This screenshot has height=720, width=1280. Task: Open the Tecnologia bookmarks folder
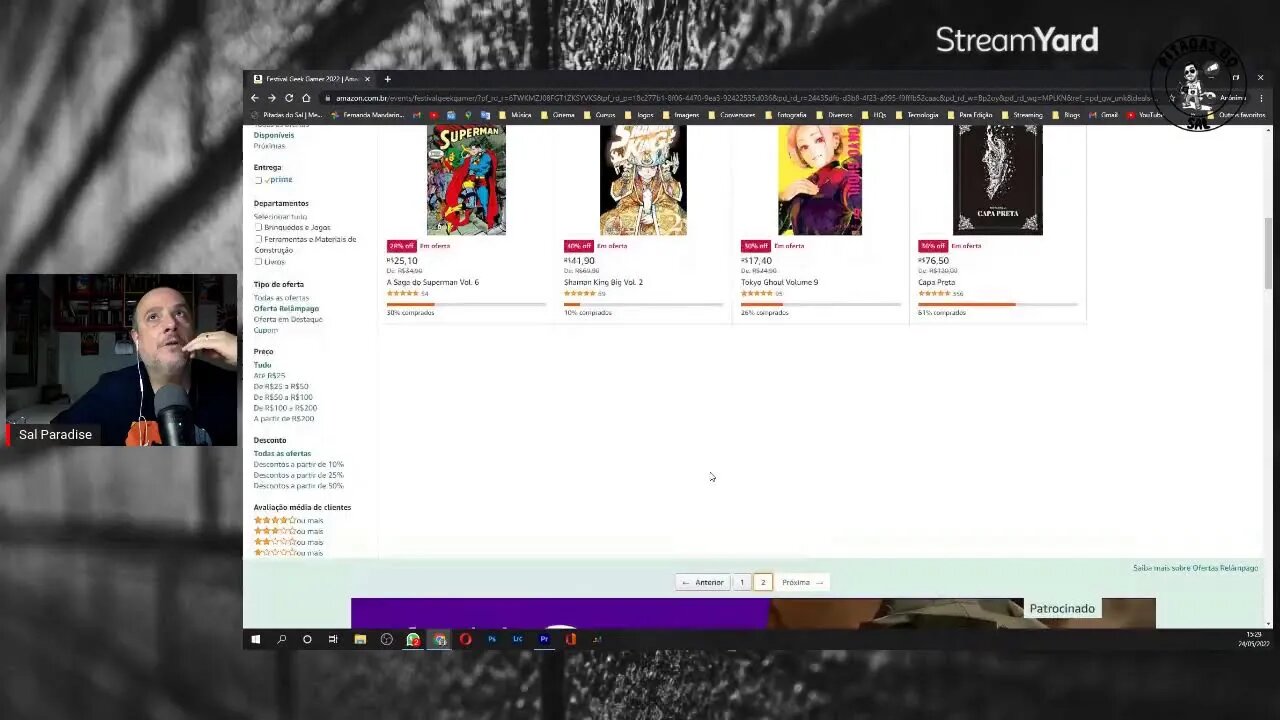pyautogui.click(x=917, y=115)
